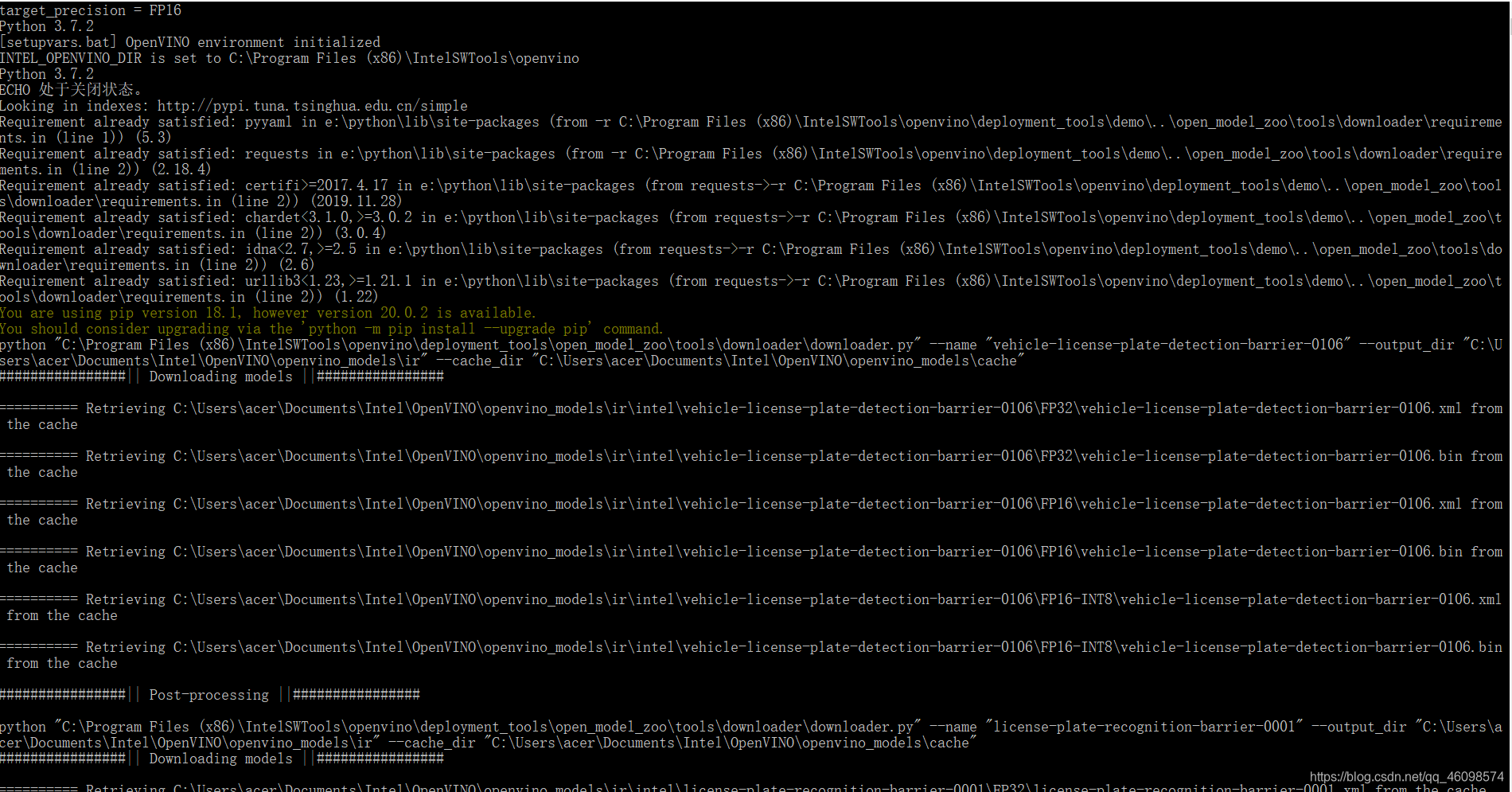Click the 'Requirement already satisfied: chardet' line
Image resolution: width=1512 pixels, height=792 pixels.
point(751,225)
